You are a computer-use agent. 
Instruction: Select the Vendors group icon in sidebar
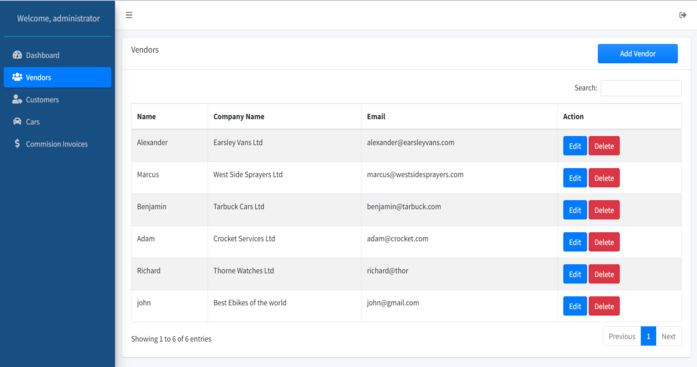tap(17, 77)
